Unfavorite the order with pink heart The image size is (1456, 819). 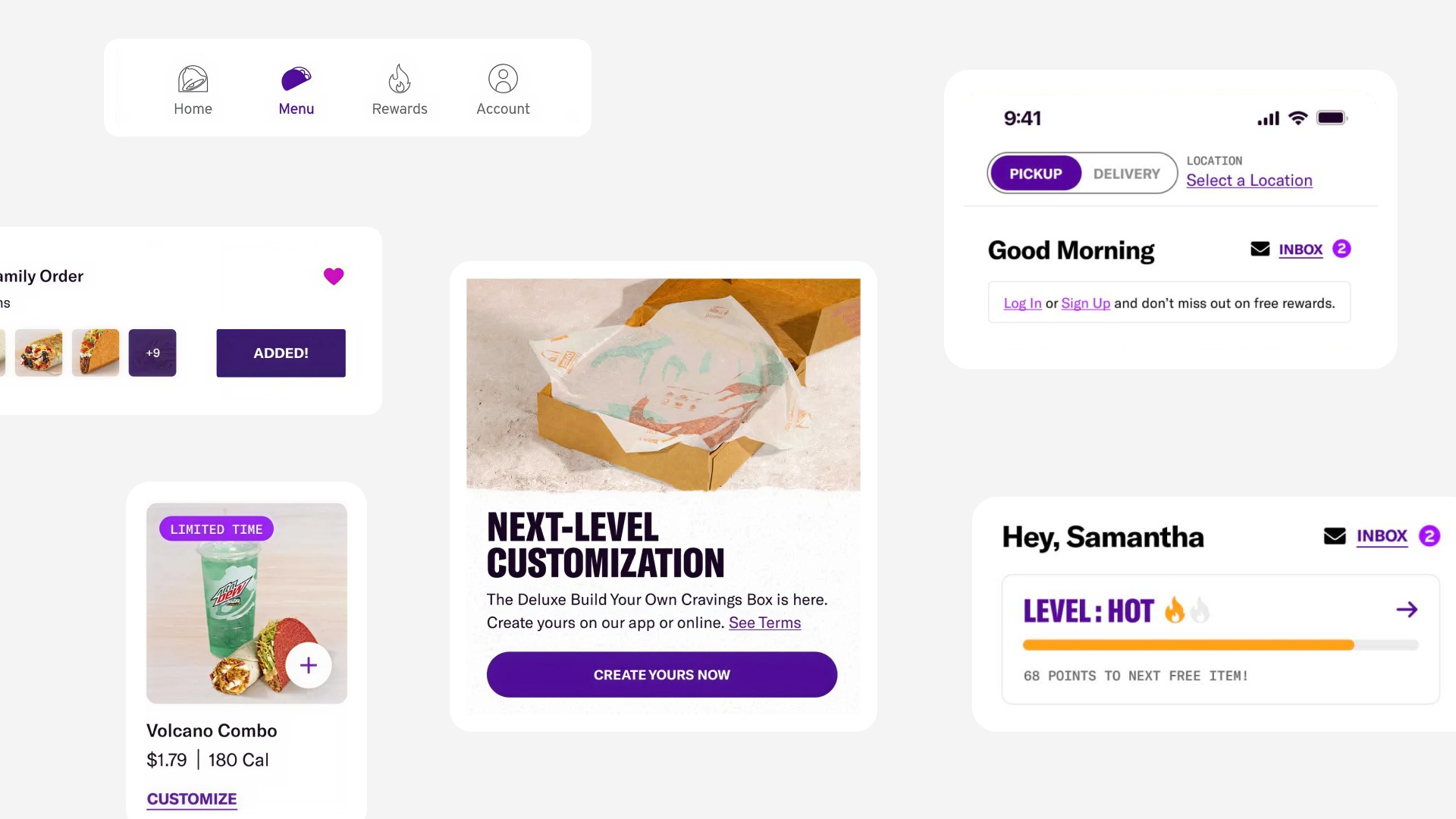click(334, 277)
